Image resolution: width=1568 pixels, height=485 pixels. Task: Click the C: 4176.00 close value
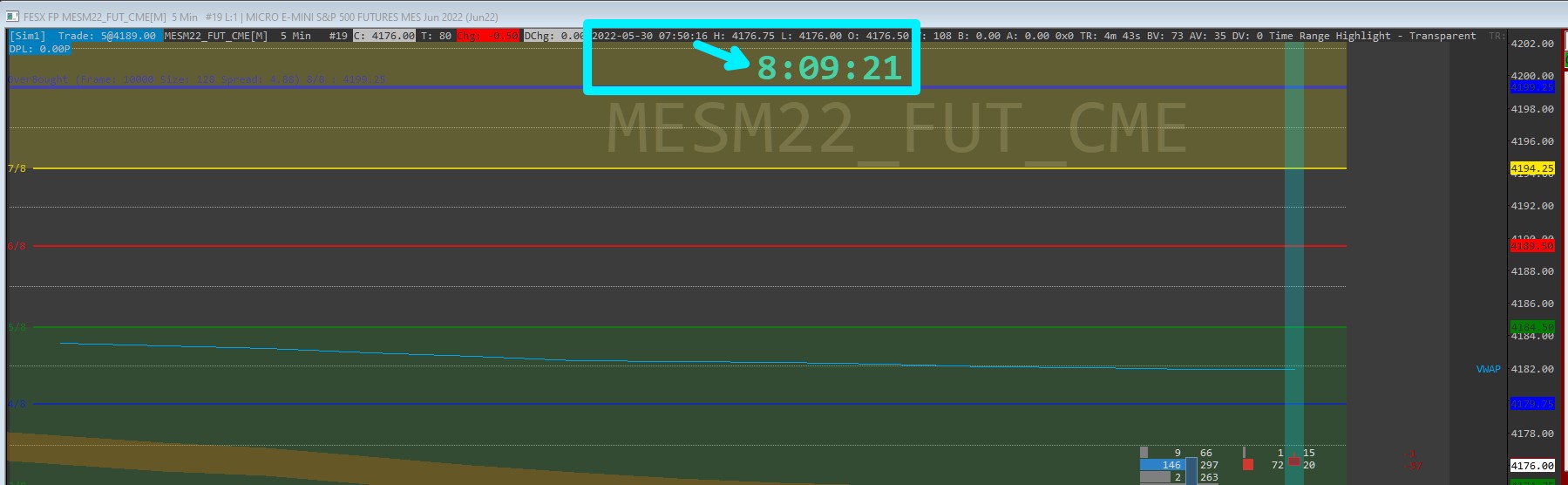[384, 36]
